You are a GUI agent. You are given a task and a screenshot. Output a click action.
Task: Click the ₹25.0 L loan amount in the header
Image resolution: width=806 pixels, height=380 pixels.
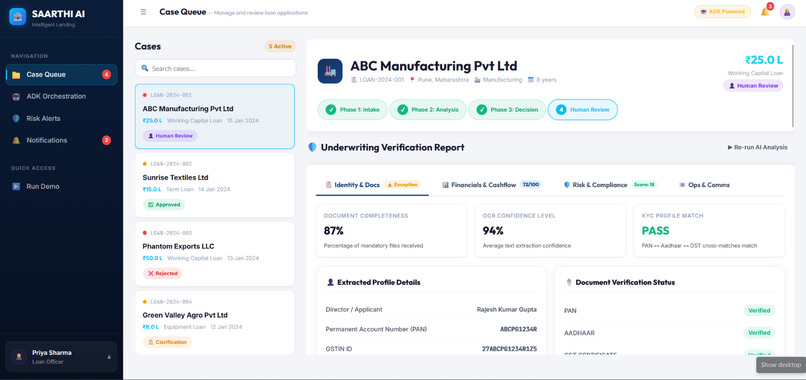764,60
